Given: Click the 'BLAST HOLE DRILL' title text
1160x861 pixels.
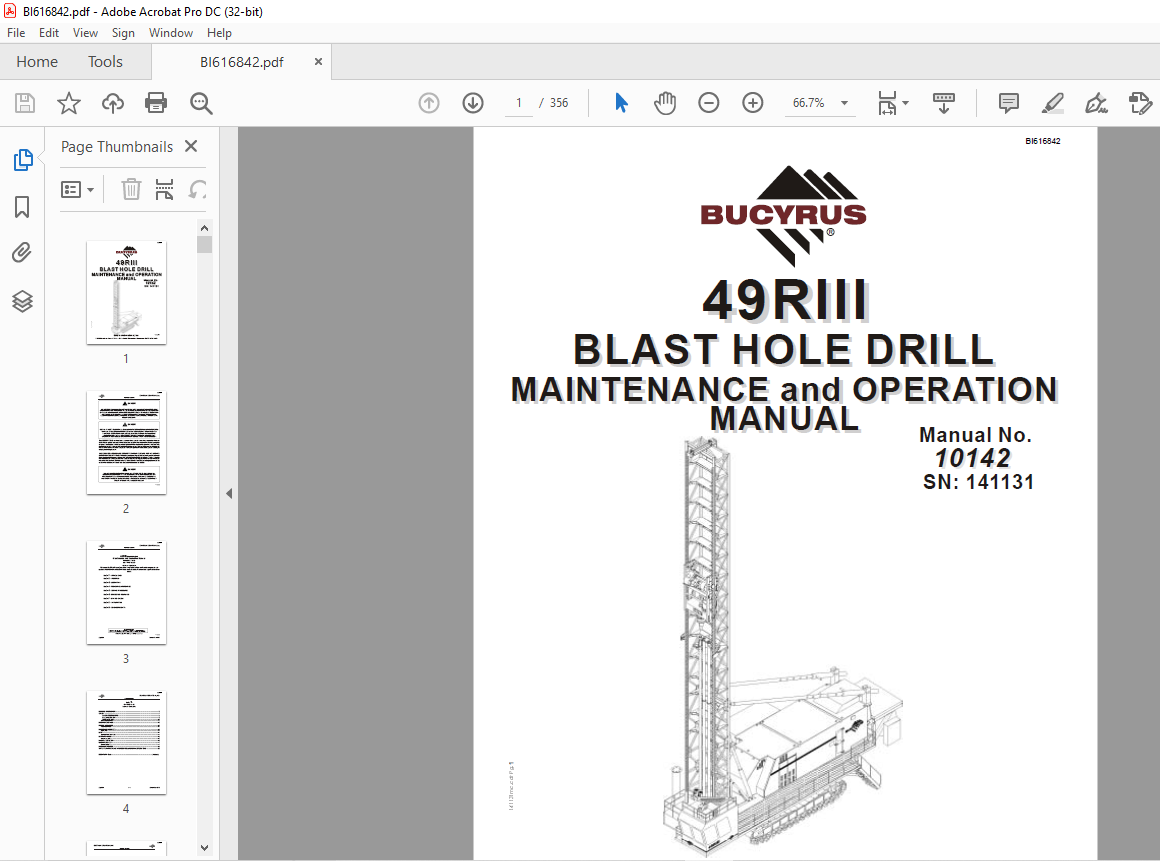Looking at the screenshot, I should click(x=783, y=349).
